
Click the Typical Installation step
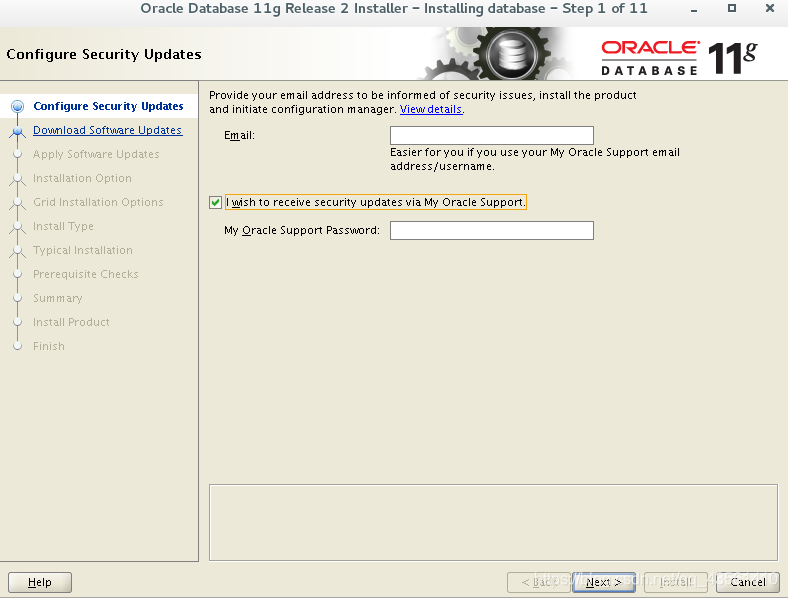[x=83, y=250]
